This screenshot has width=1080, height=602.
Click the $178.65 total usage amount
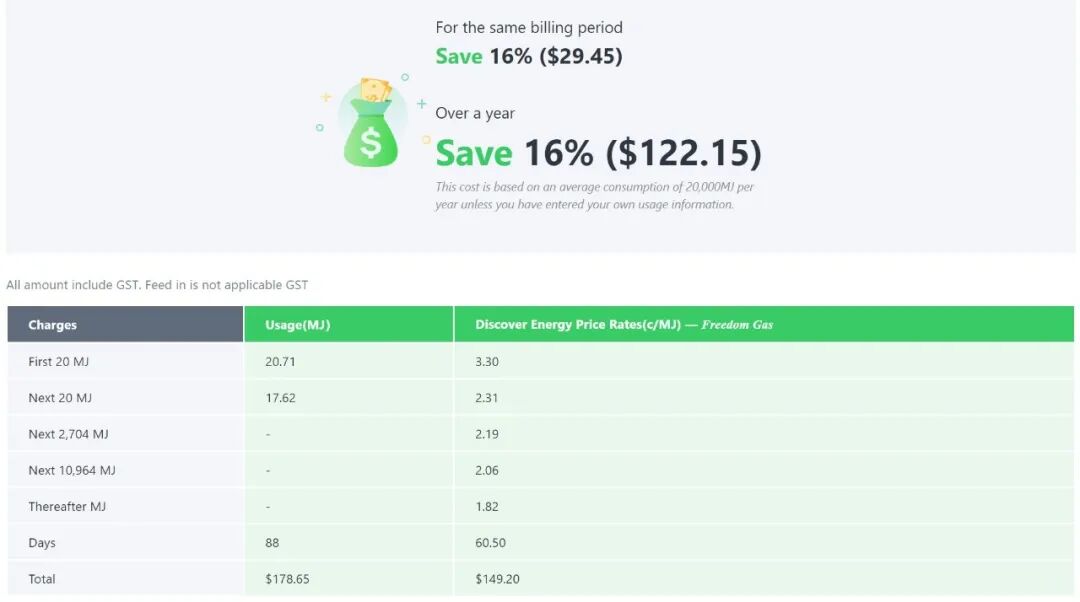(287, 579)
